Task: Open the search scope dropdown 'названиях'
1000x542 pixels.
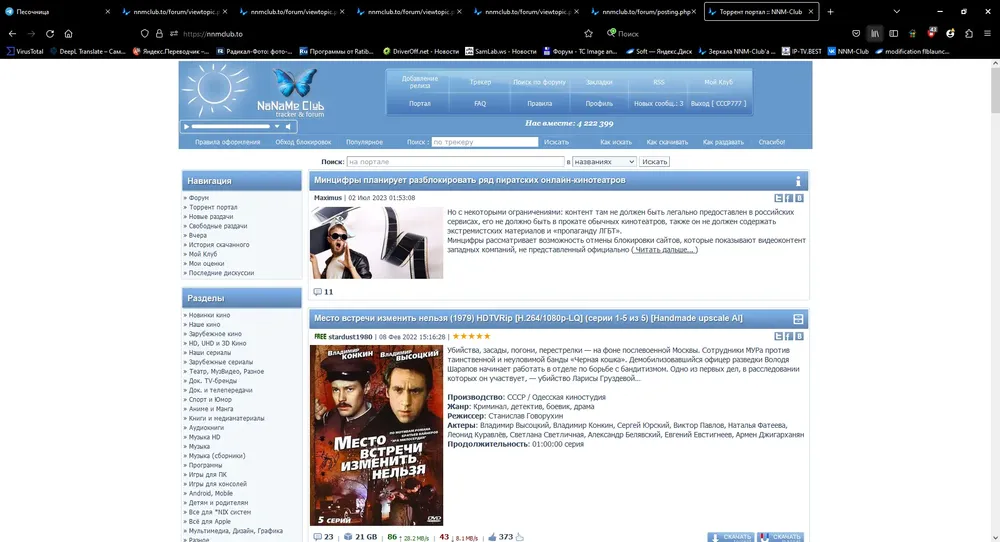Action: [604, 162]
